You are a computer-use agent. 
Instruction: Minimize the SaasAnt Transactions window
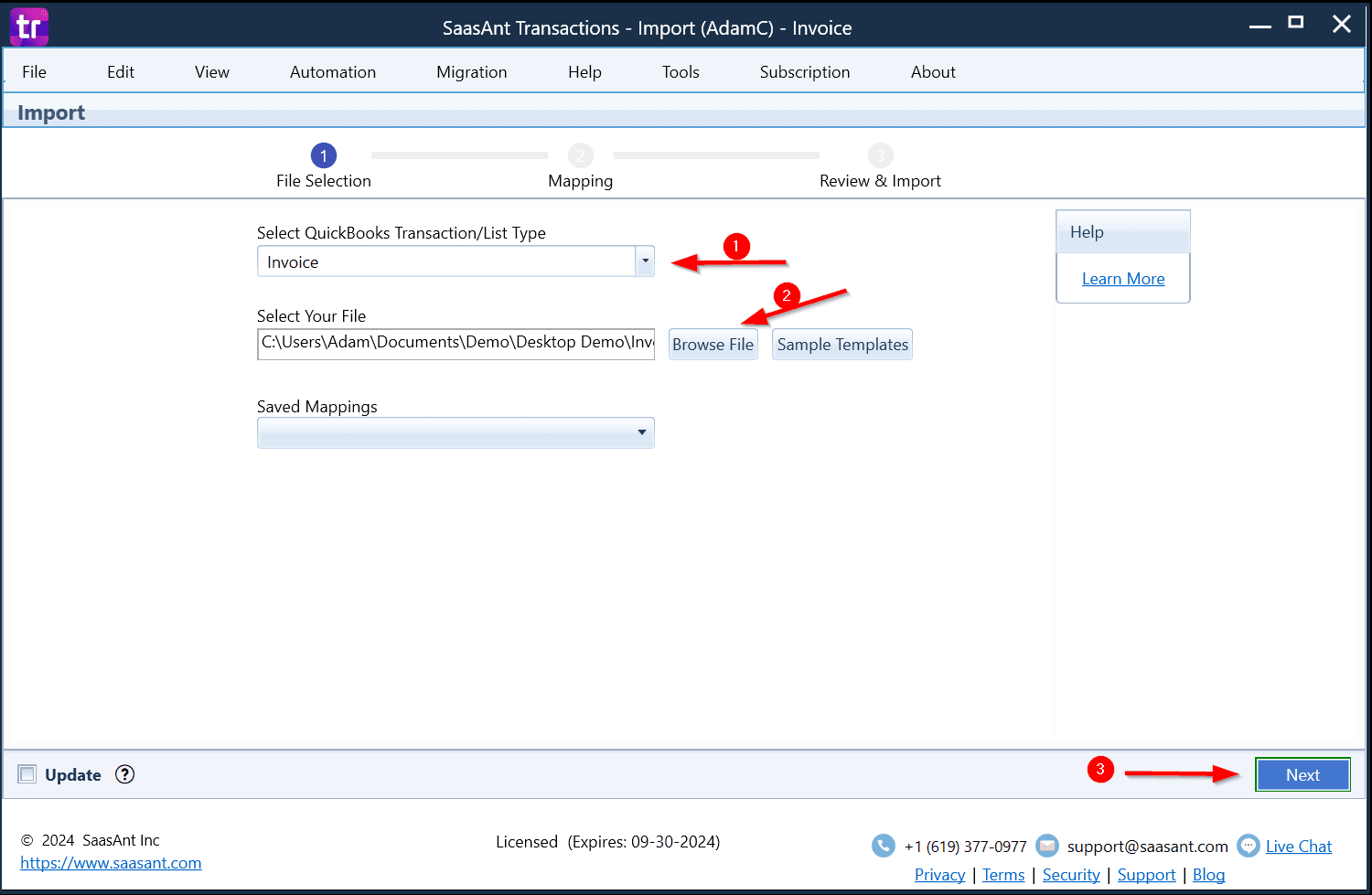point(1260,26)
